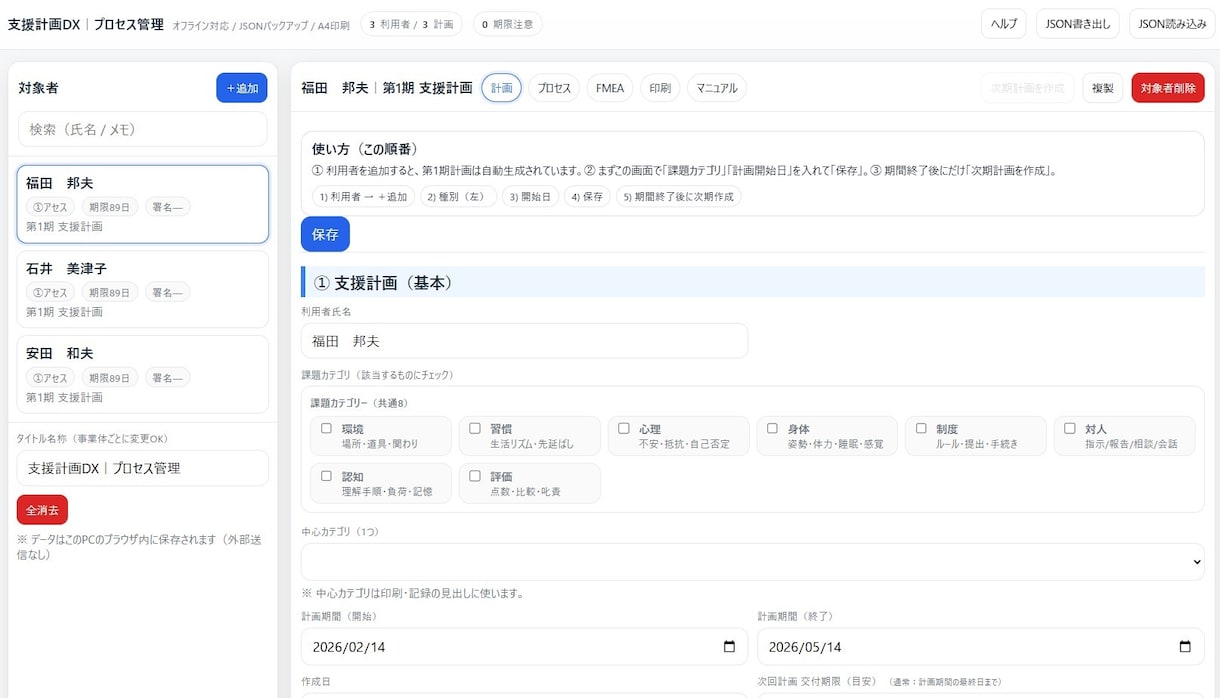
Task: Click the red 全消去 button
Action: click(x=42, y=510)
